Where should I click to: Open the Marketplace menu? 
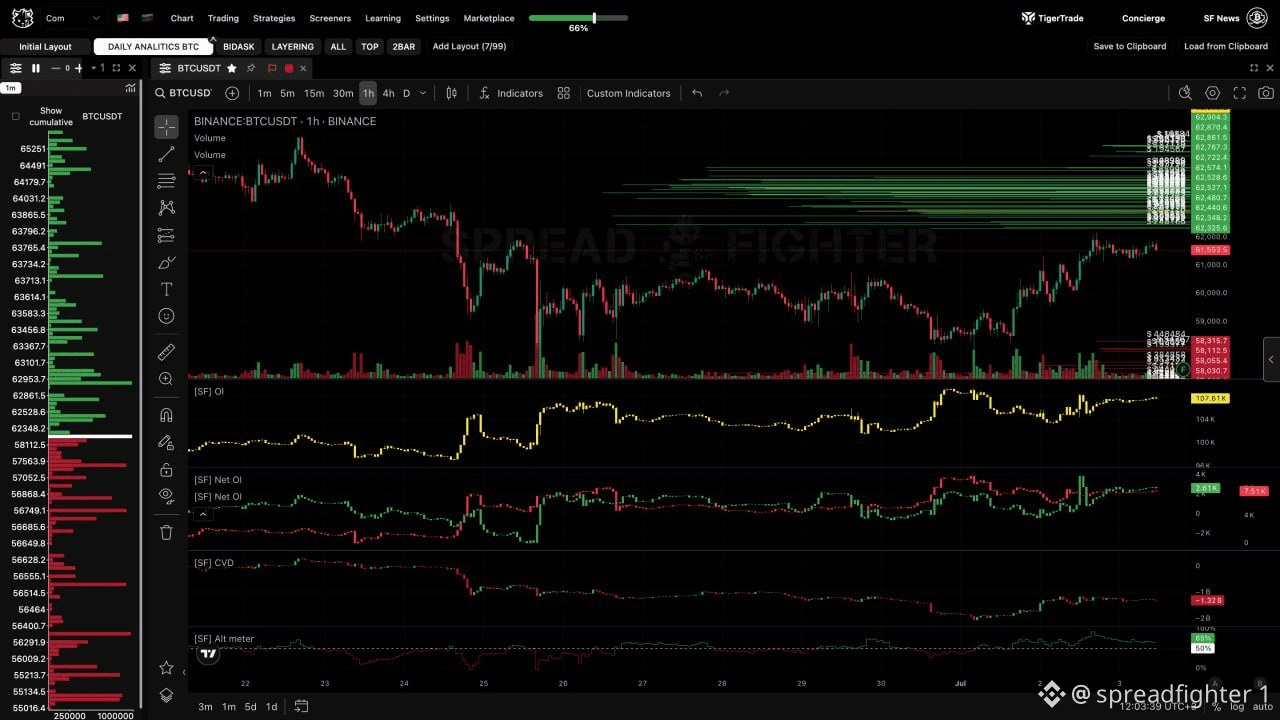tap(489, 18)
